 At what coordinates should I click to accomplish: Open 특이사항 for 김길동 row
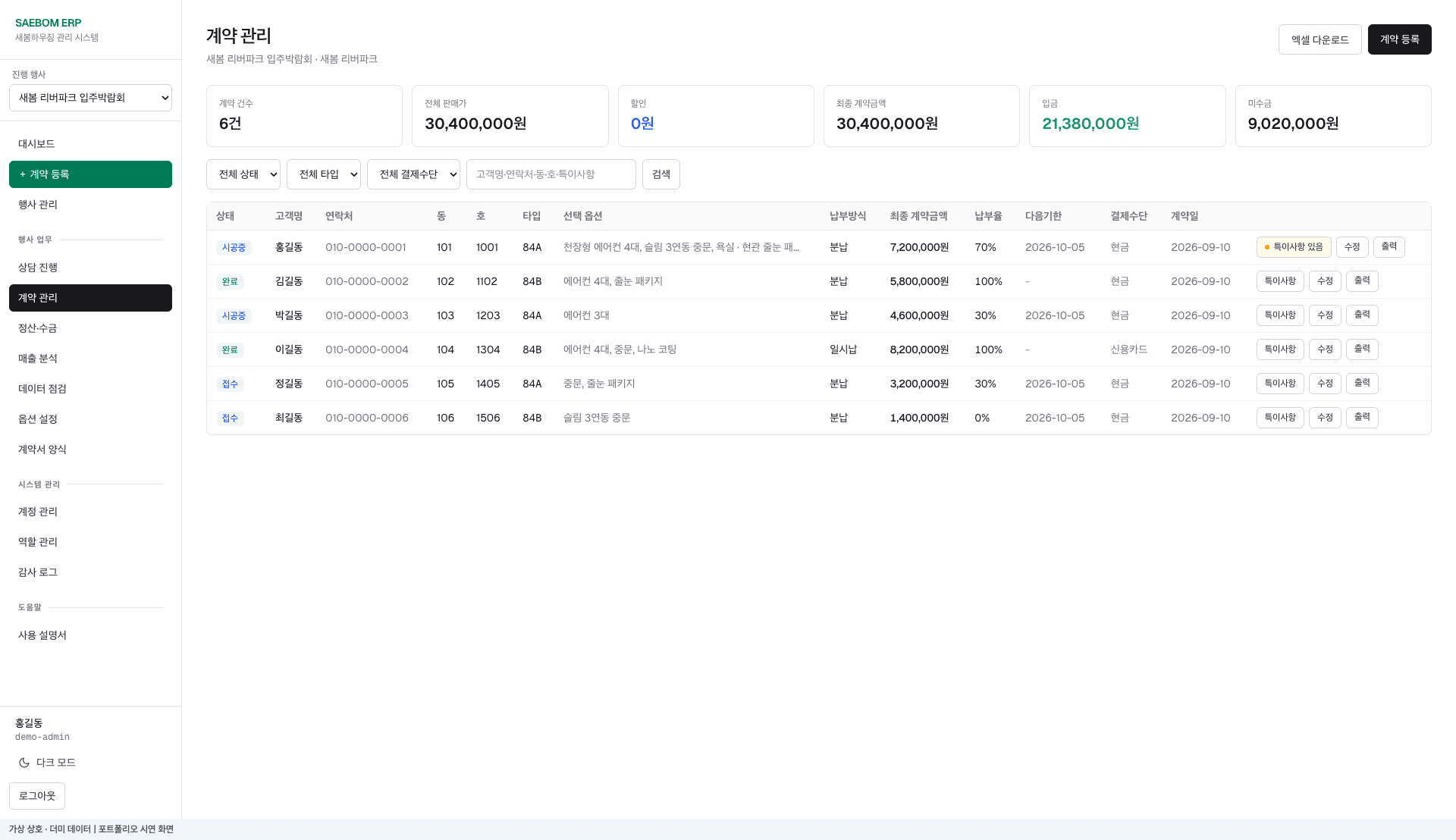tap(1280, 281)
